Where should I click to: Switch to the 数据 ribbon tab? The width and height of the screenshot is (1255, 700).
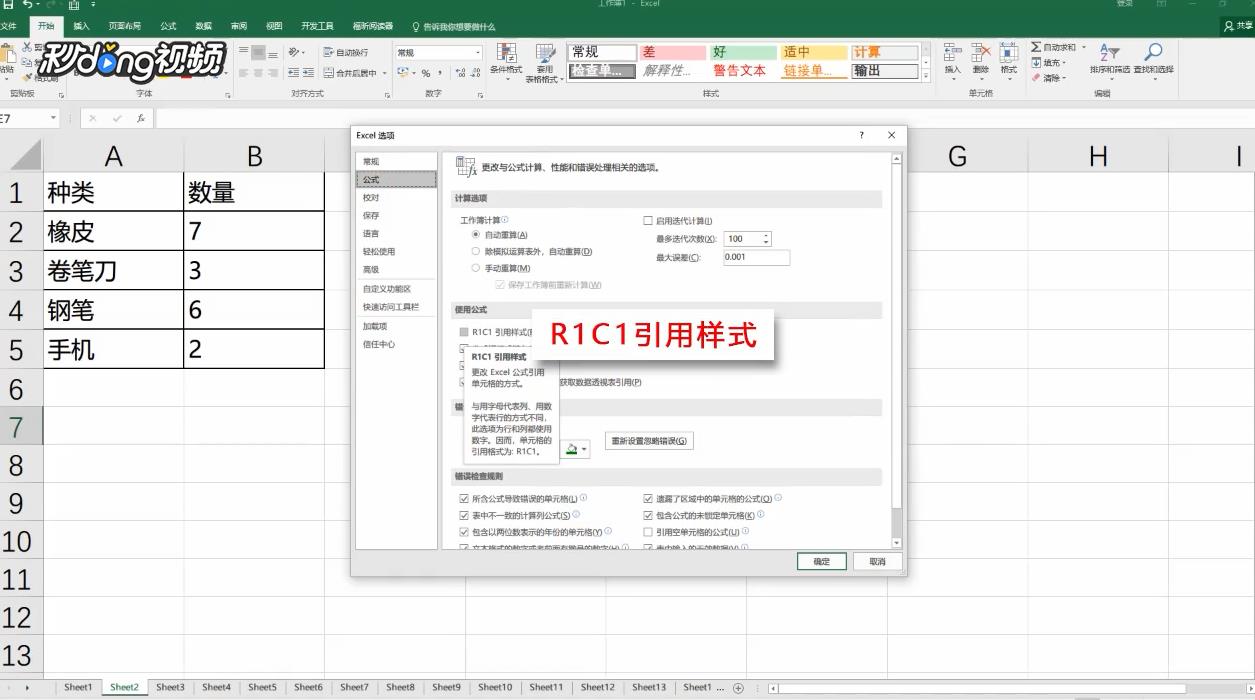coord(203,26)
